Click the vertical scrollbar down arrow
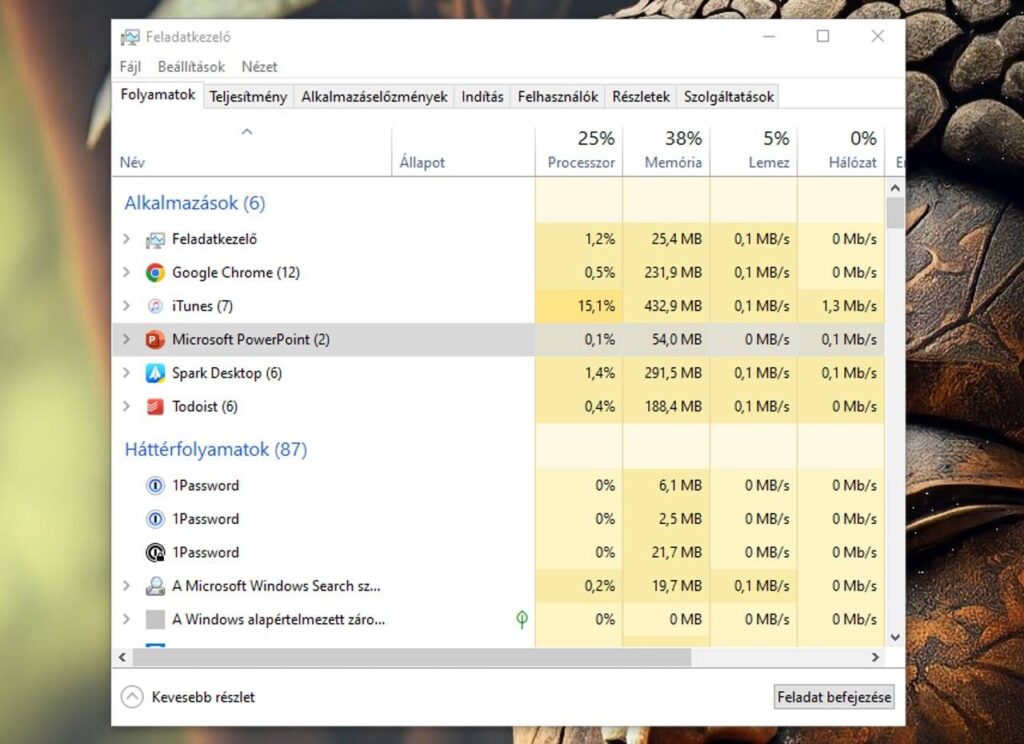The height and width of the screenshot is (744, 1024). [x=895, y=638]
